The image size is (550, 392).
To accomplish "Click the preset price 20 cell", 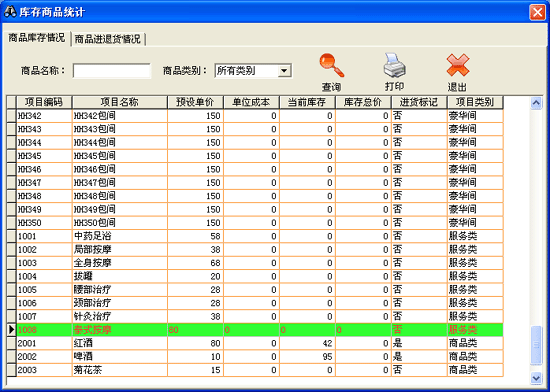I will (195, 276).
